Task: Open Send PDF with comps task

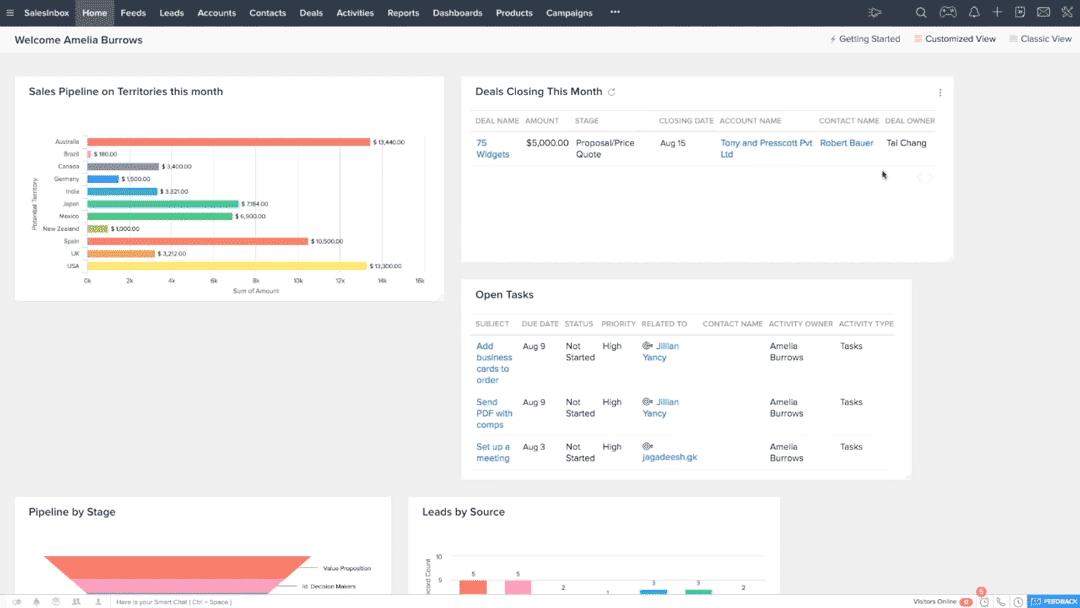Action: pyautogui.click(x=494, y=413)
